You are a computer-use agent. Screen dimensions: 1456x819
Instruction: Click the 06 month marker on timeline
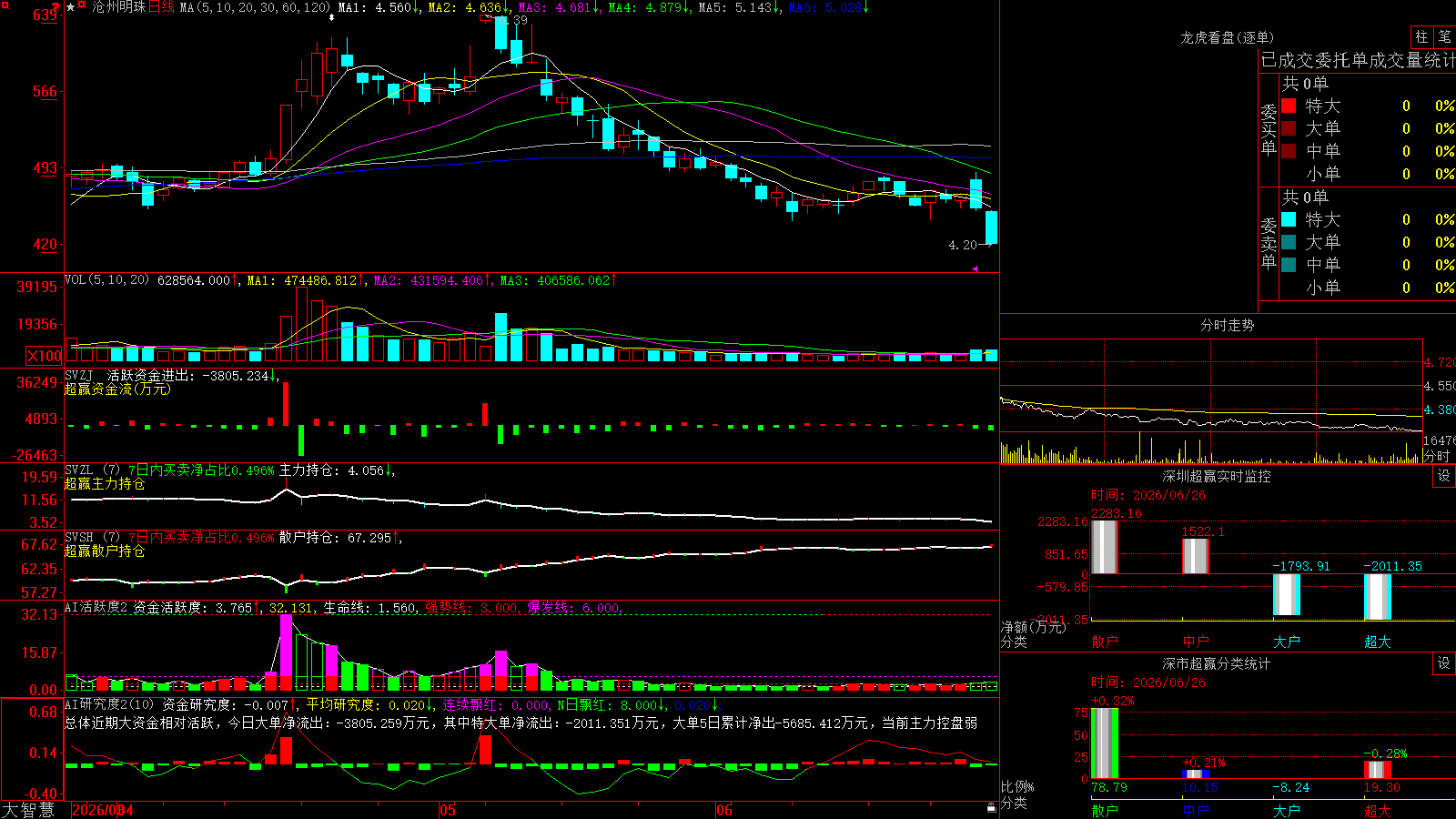pos(724,810)
